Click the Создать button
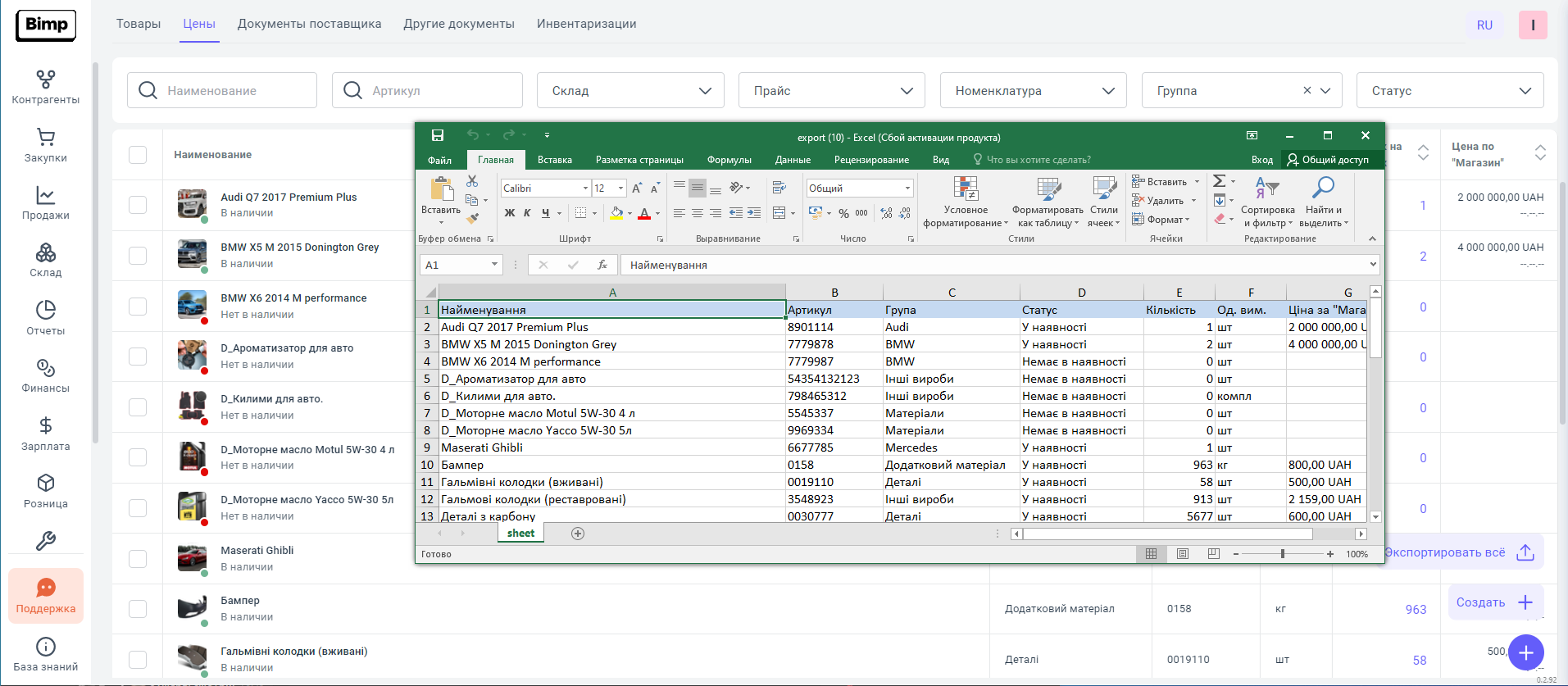Viewport: 1568px width, 686px height. [1494, 602]
